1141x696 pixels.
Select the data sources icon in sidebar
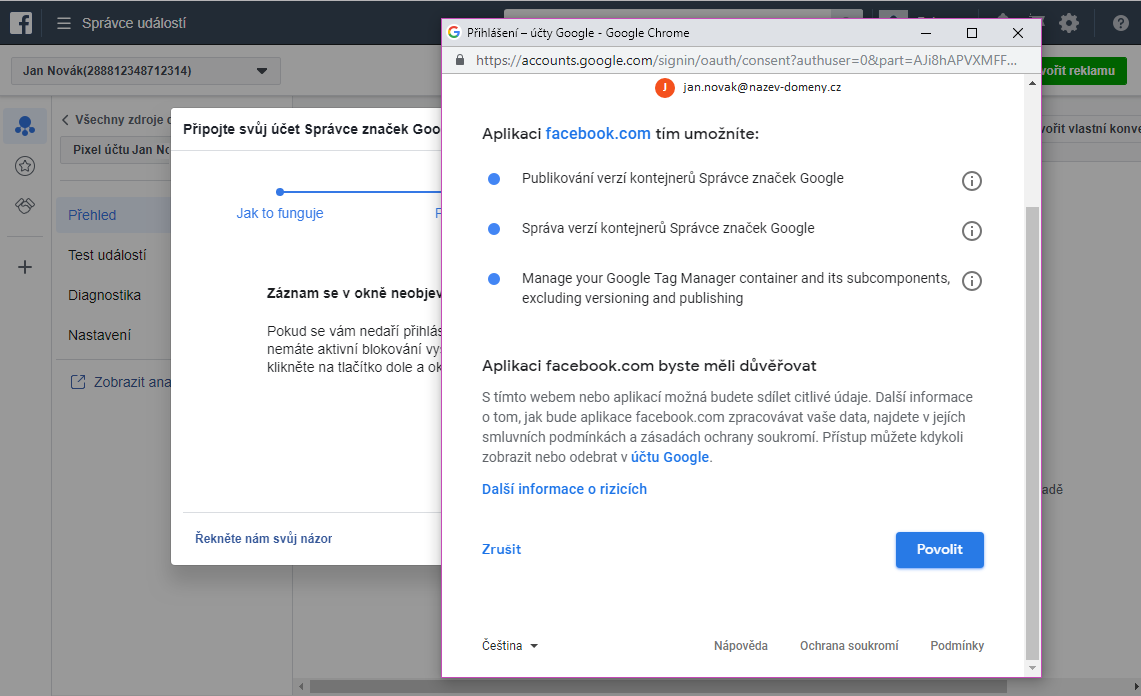pyautogui.click(x=25, y=126)
